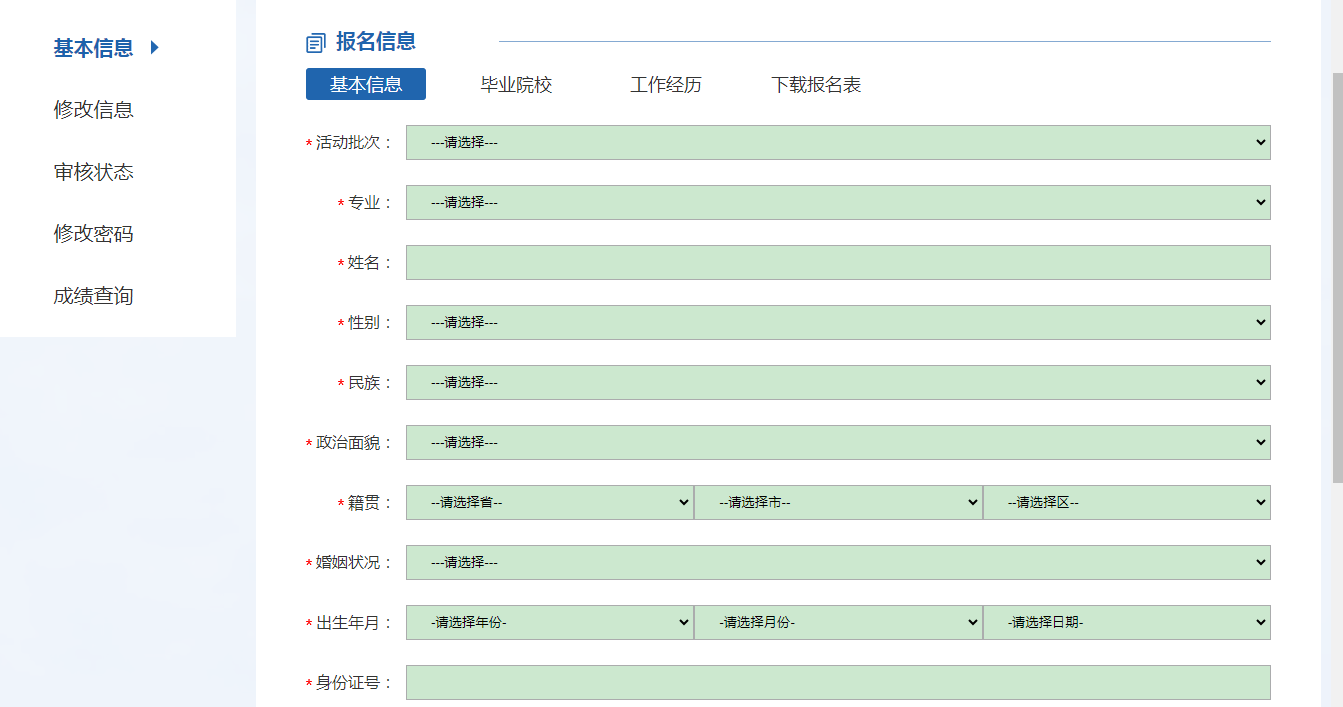This screenshot has width=1343, height=707.
Task: Select 成绩查询 in the sidebar
Action: pyautogui.click(x=93, y=296)
